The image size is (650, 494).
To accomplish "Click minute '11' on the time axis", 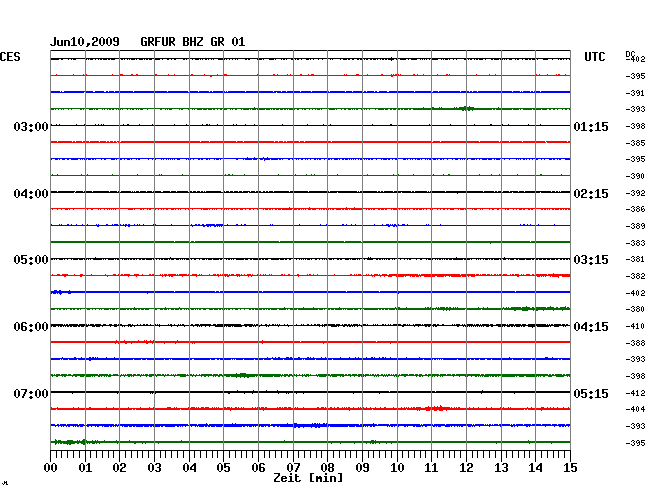I will 431,468.
